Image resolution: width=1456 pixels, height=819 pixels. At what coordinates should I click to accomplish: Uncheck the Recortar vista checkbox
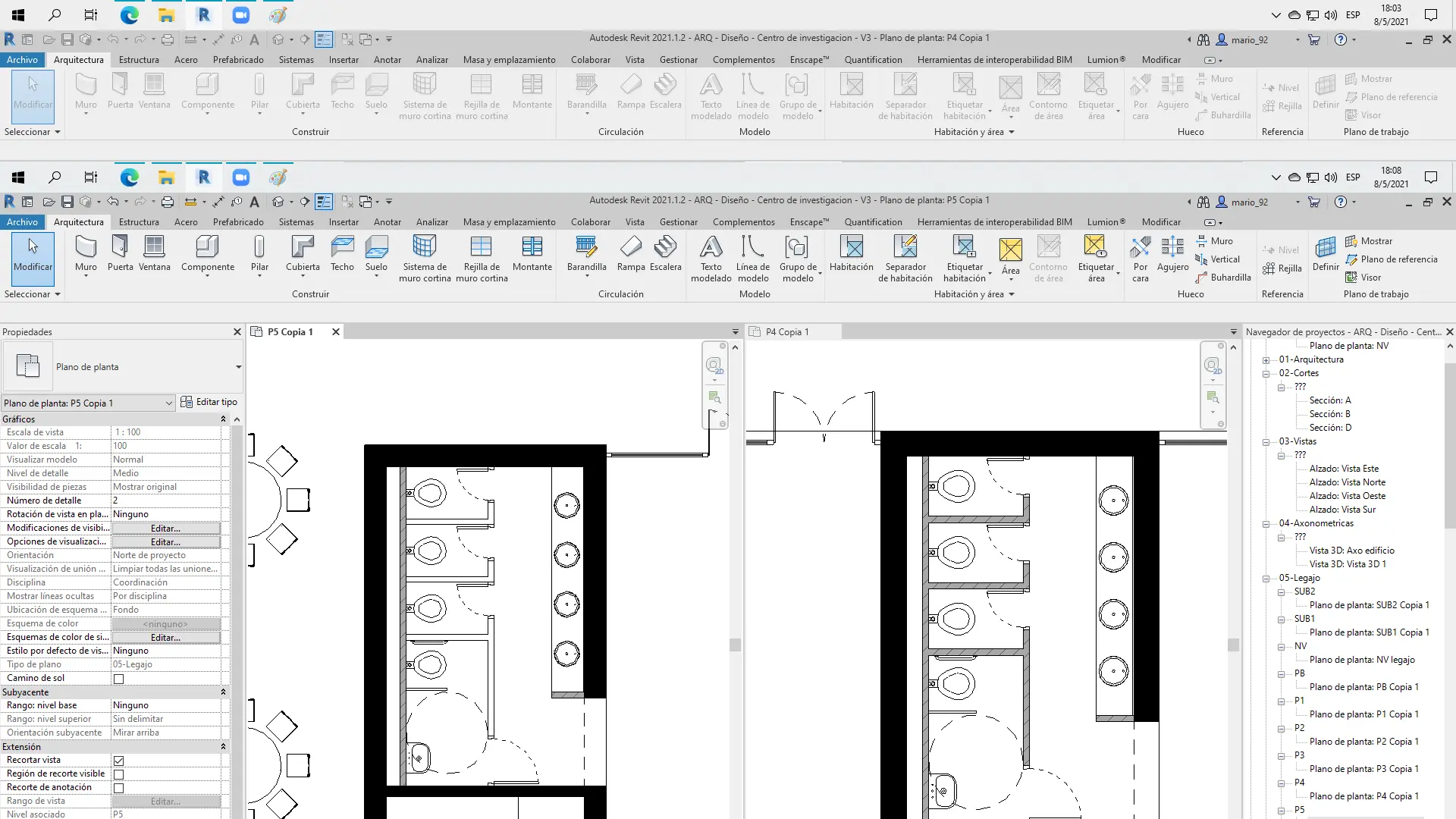(x=118, y=761)
